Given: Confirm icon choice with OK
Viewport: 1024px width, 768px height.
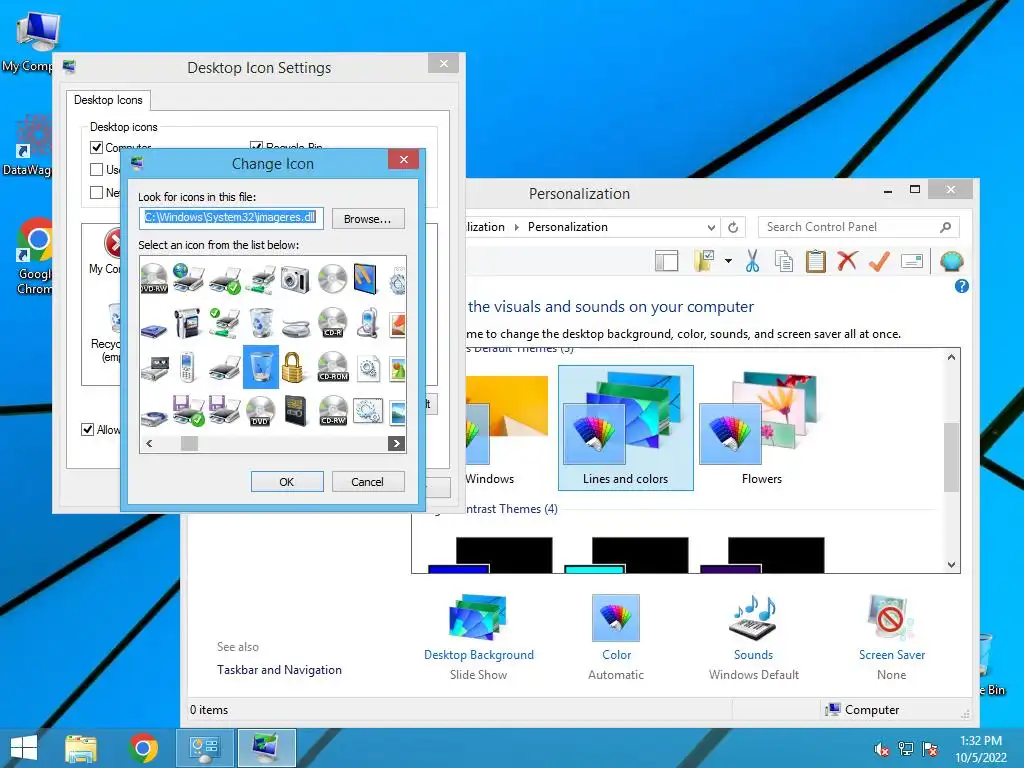Looking at the screenshot, I should tap(287, 482).
